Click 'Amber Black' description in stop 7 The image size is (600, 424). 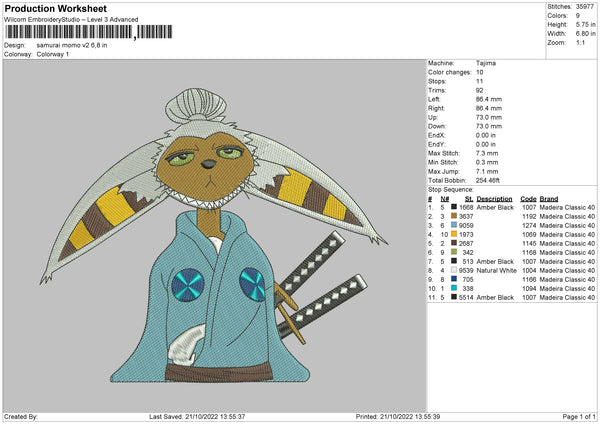[x=495, y=261]
